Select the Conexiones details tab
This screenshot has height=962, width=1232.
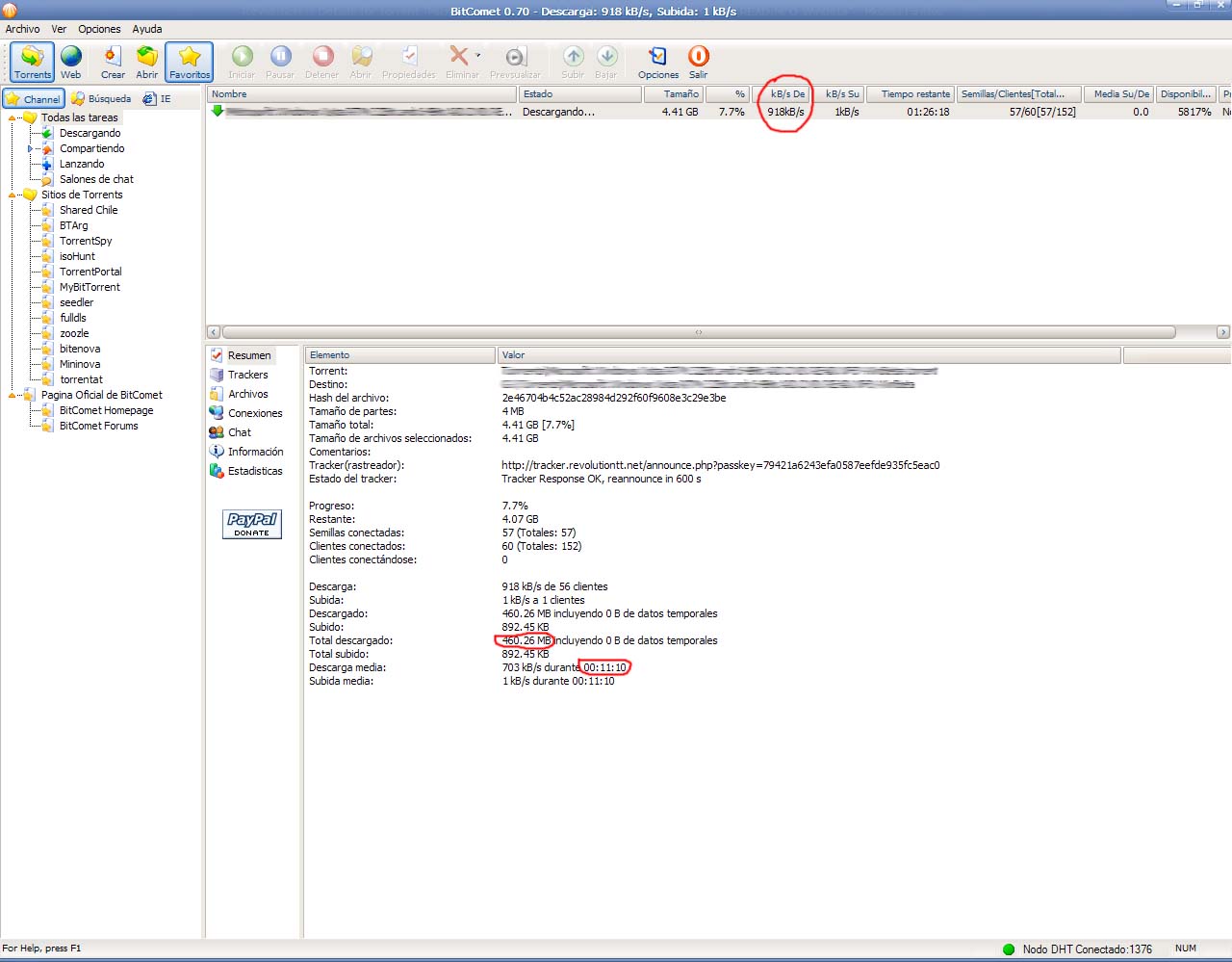coord(245,413)
